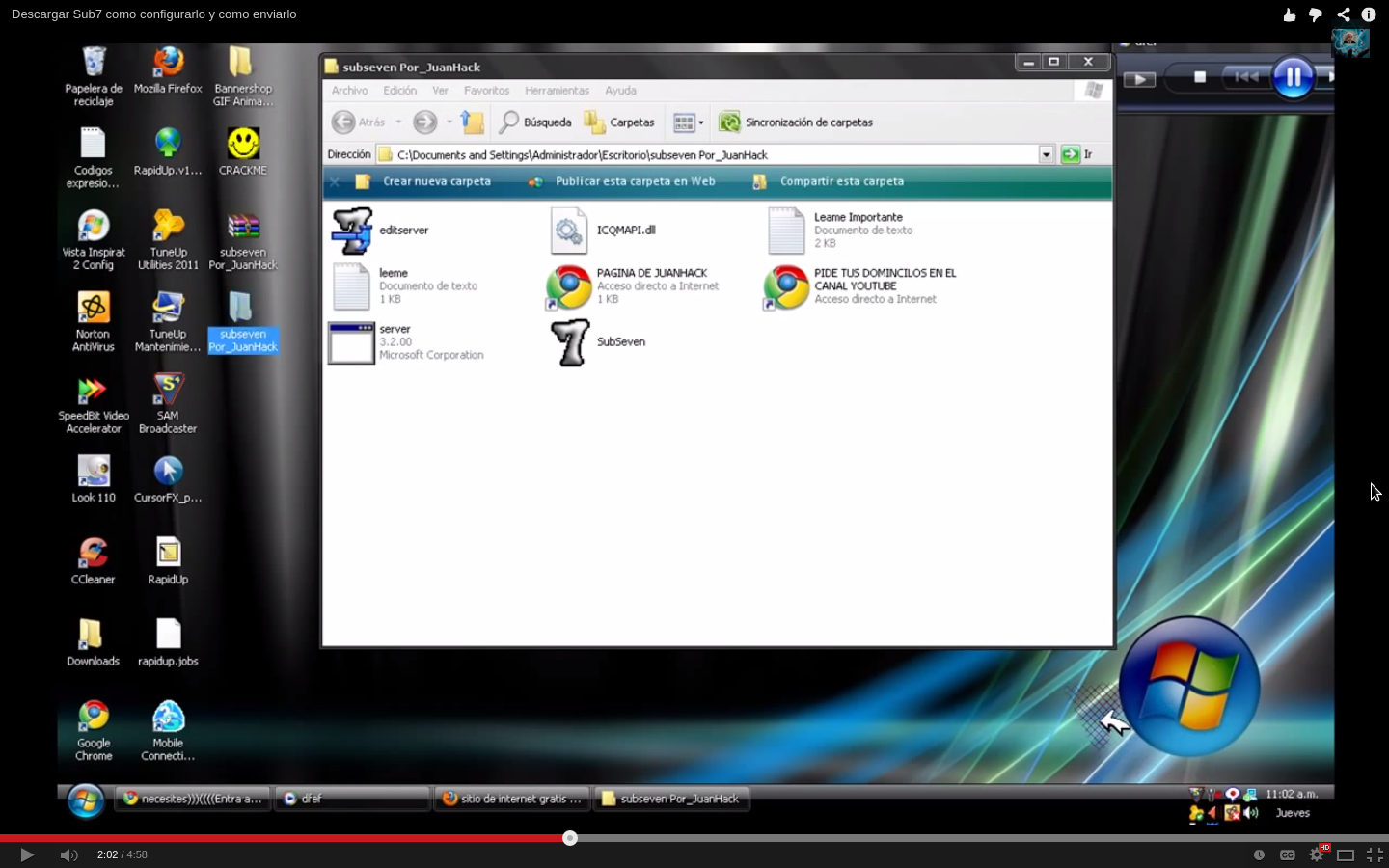
Task: Switch to dref taskbar button
Action: point(352,799)
